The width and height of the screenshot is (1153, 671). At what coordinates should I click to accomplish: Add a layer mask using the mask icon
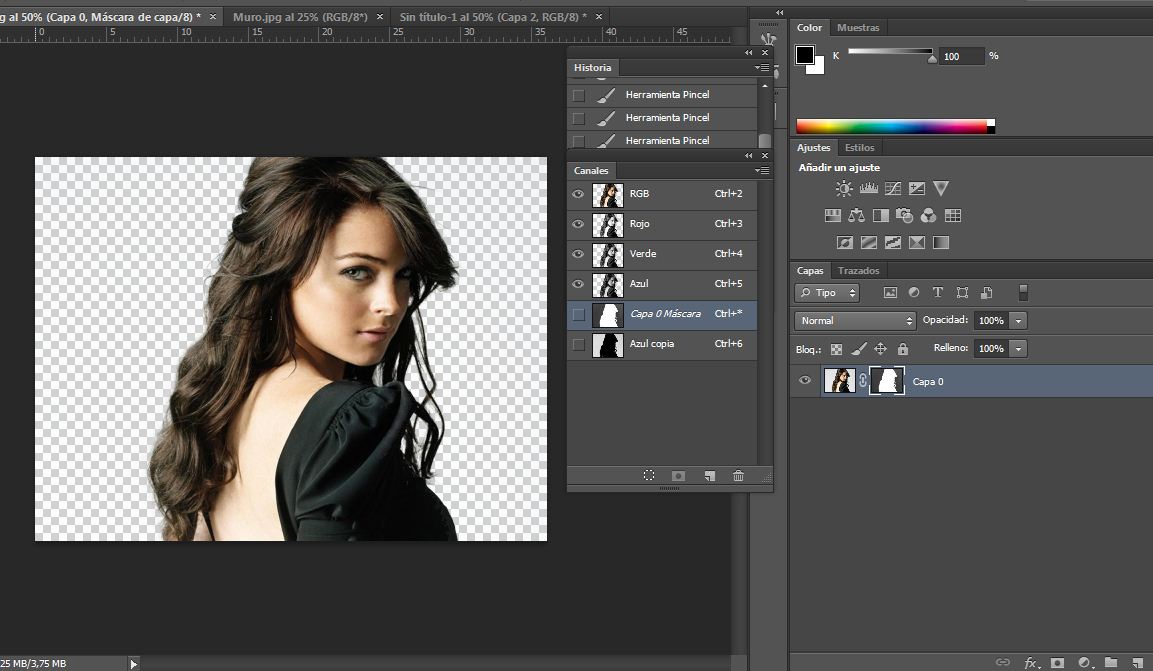(x=1056, y=663)
